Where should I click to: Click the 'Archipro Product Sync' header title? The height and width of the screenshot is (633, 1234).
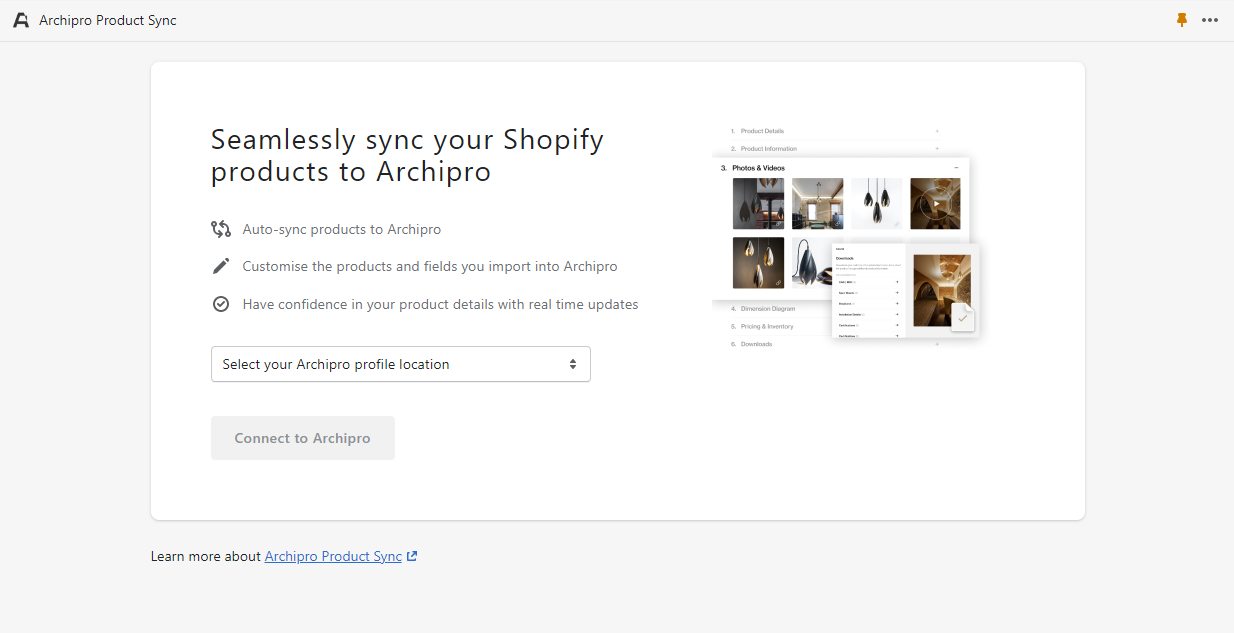click(108, 20)
